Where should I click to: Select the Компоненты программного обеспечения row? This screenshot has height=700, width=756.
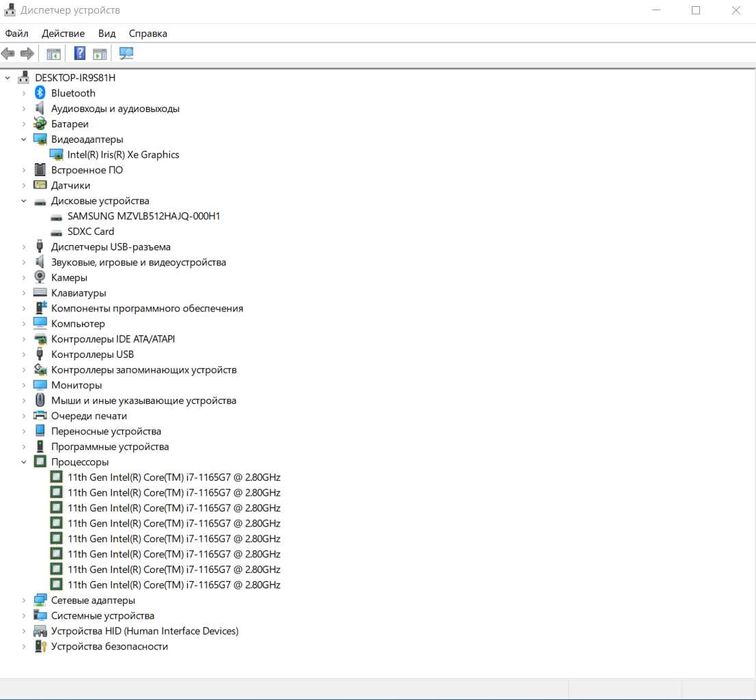(x=147, y=308)
